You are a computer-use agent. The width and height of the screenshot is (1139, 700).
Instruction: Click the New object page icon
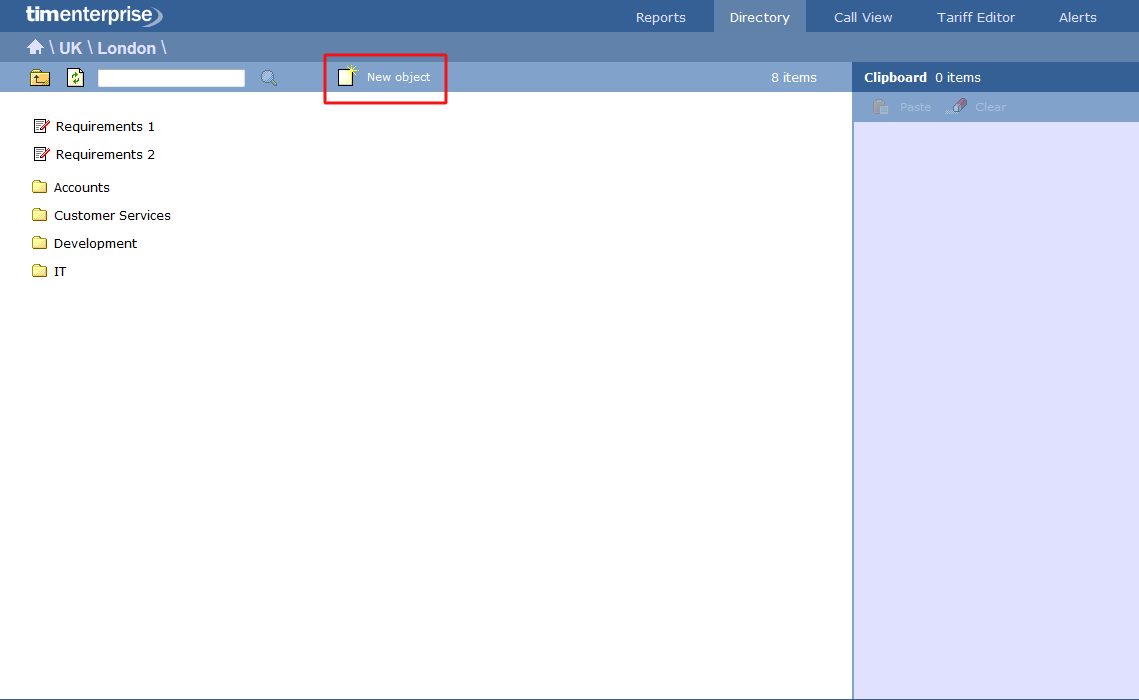[347, 77]
